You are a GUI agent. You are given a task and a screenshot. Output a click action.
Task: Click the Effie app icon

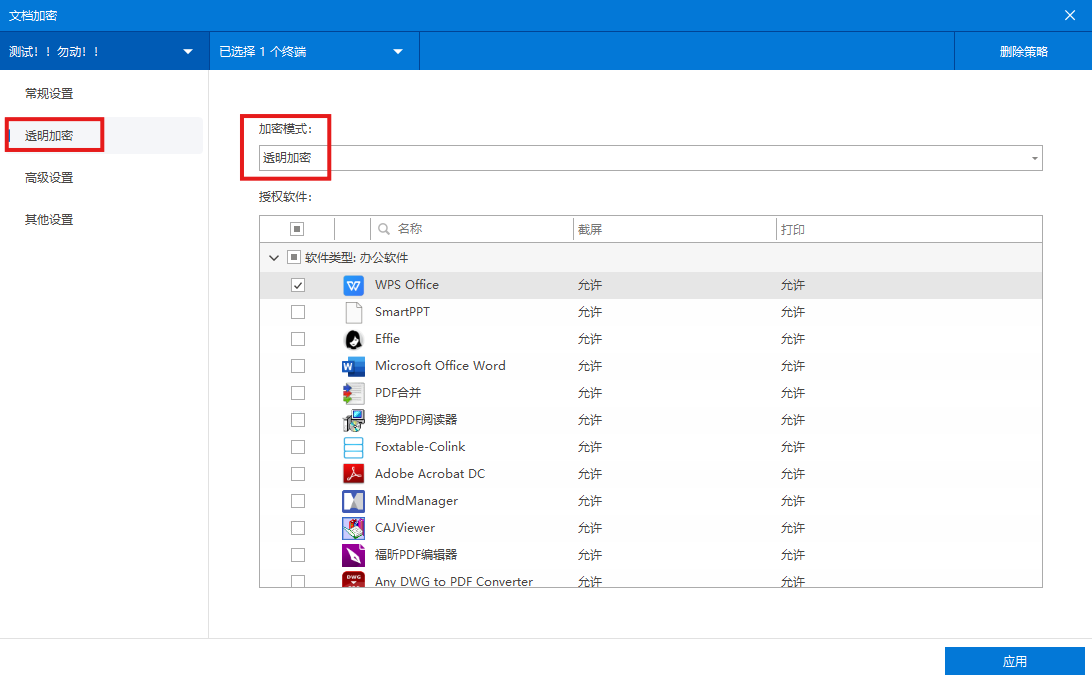pos(353,339)
